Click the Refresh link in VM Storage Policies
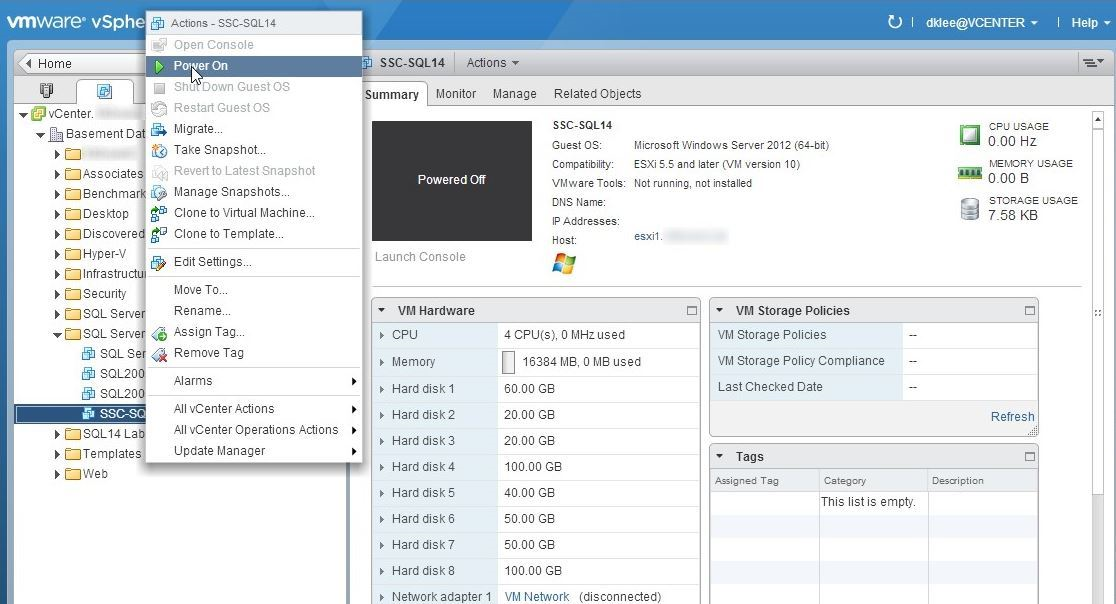Screen dimensions: 1116x604 (1012, 417)
